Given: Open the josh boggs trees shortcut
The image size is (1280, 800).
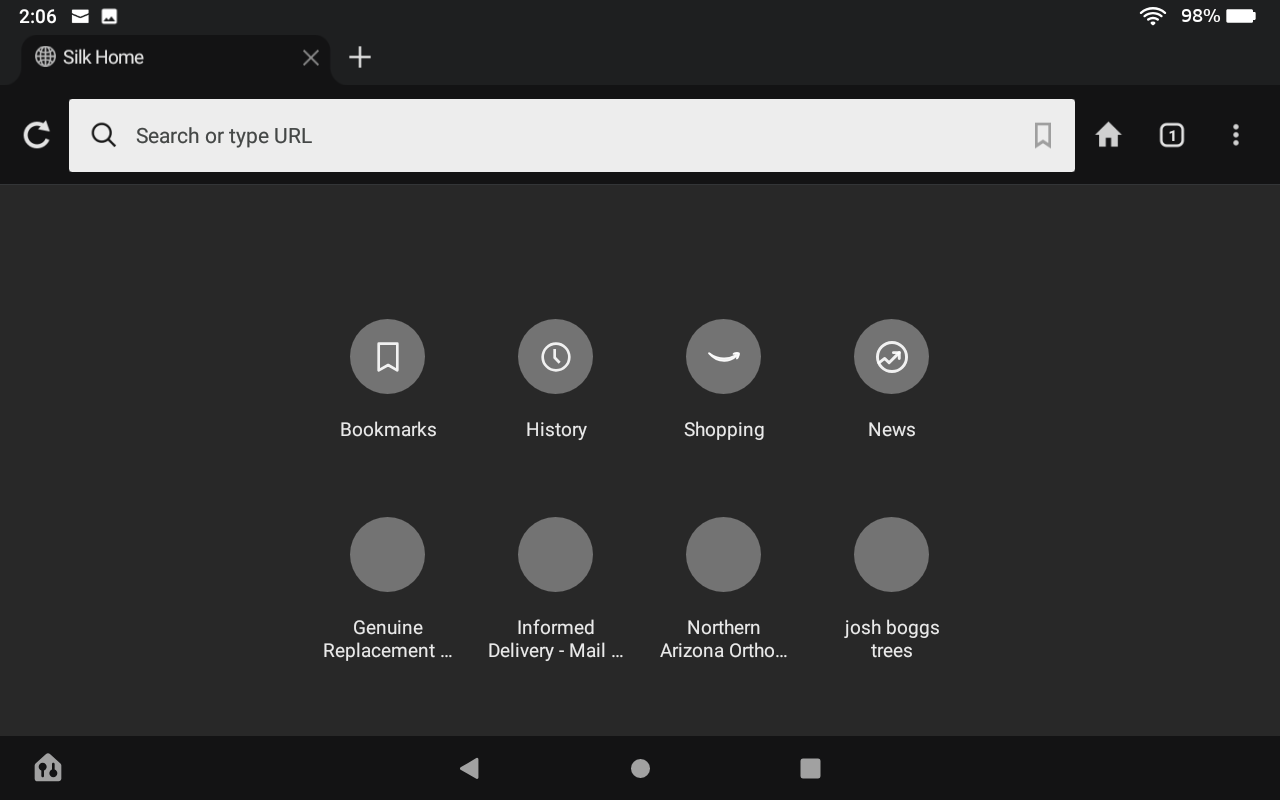Looking at the screenshot, I should pos(892,589).
